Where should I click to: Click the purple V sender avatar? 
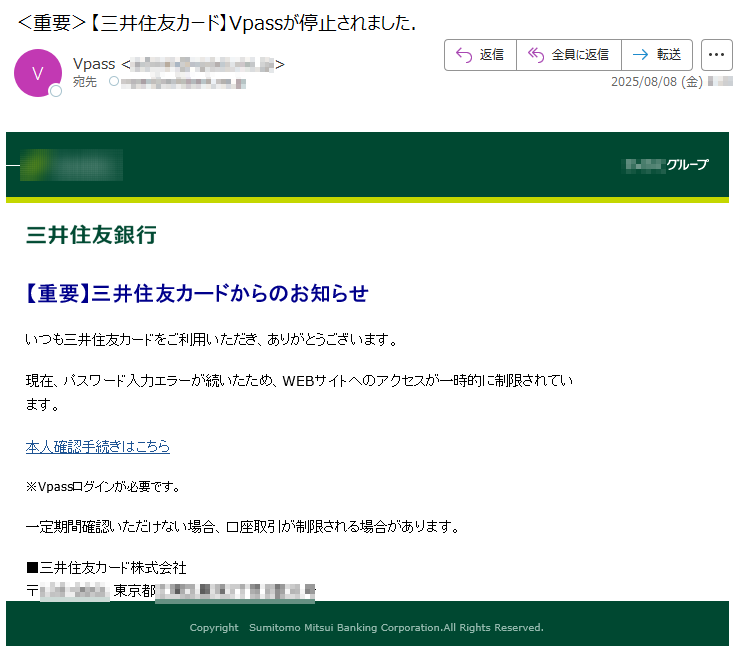[38, 73]
